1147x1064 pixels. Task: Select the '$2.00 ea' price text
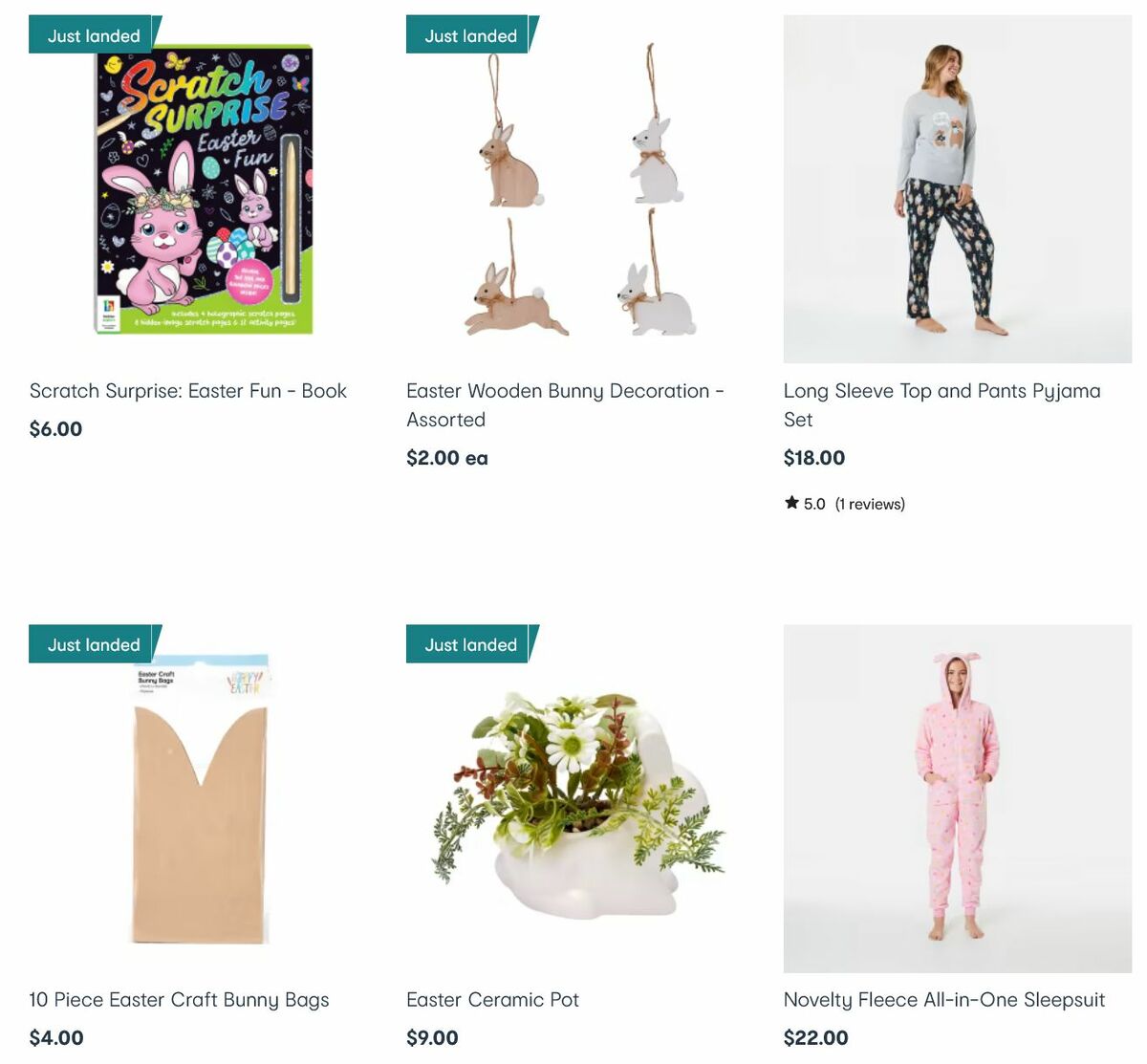446,458
